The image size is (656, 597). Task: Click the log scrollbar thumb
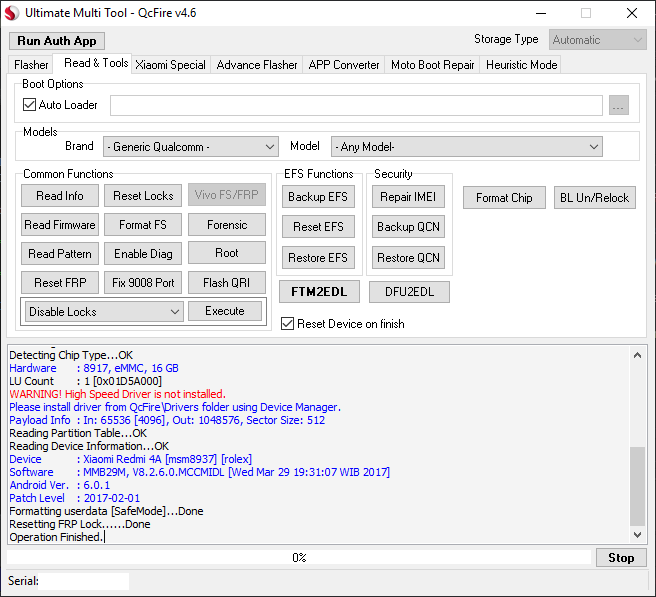pos(637,486)
